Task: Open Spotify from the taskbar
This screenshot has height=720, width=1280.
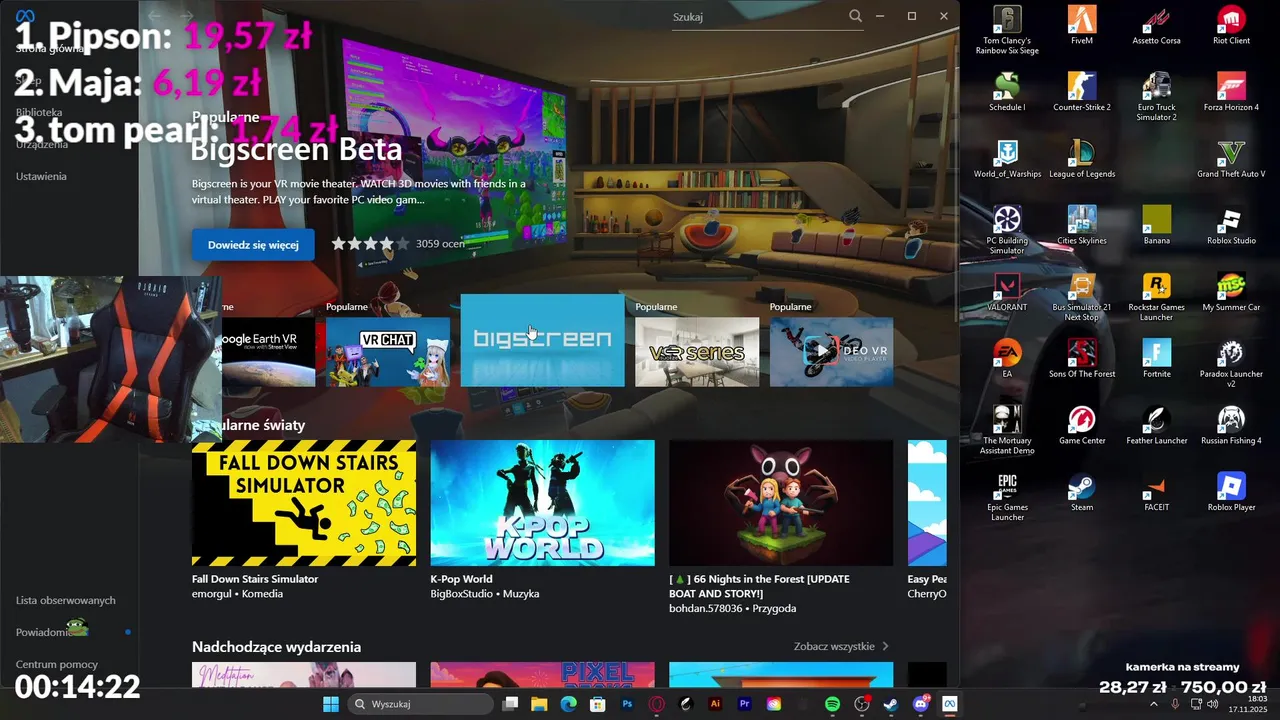Action: tap(833, 704)
